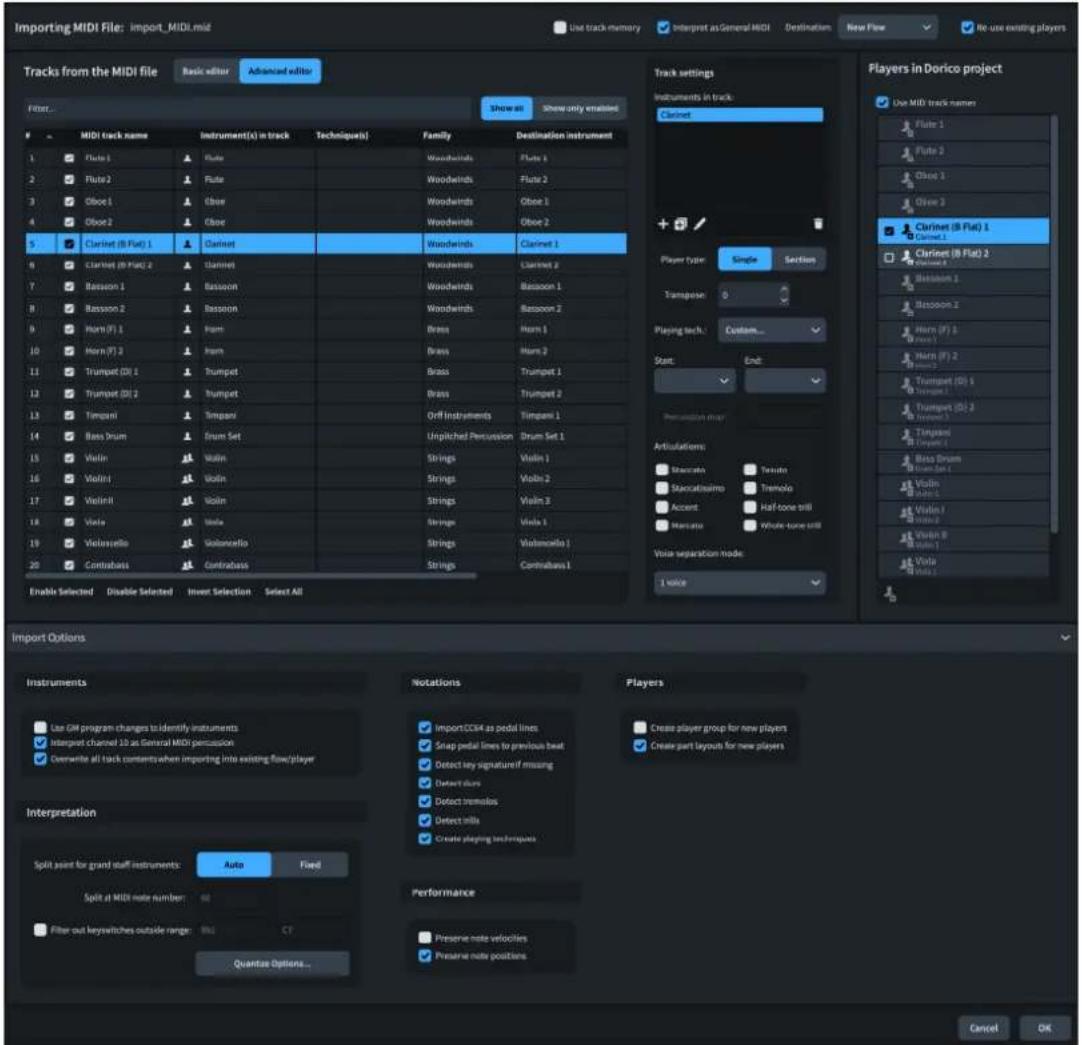Screen dimensions: 1082x1045
Task: Click section icon in Contrabass track row
Action: tap(188, 565)
